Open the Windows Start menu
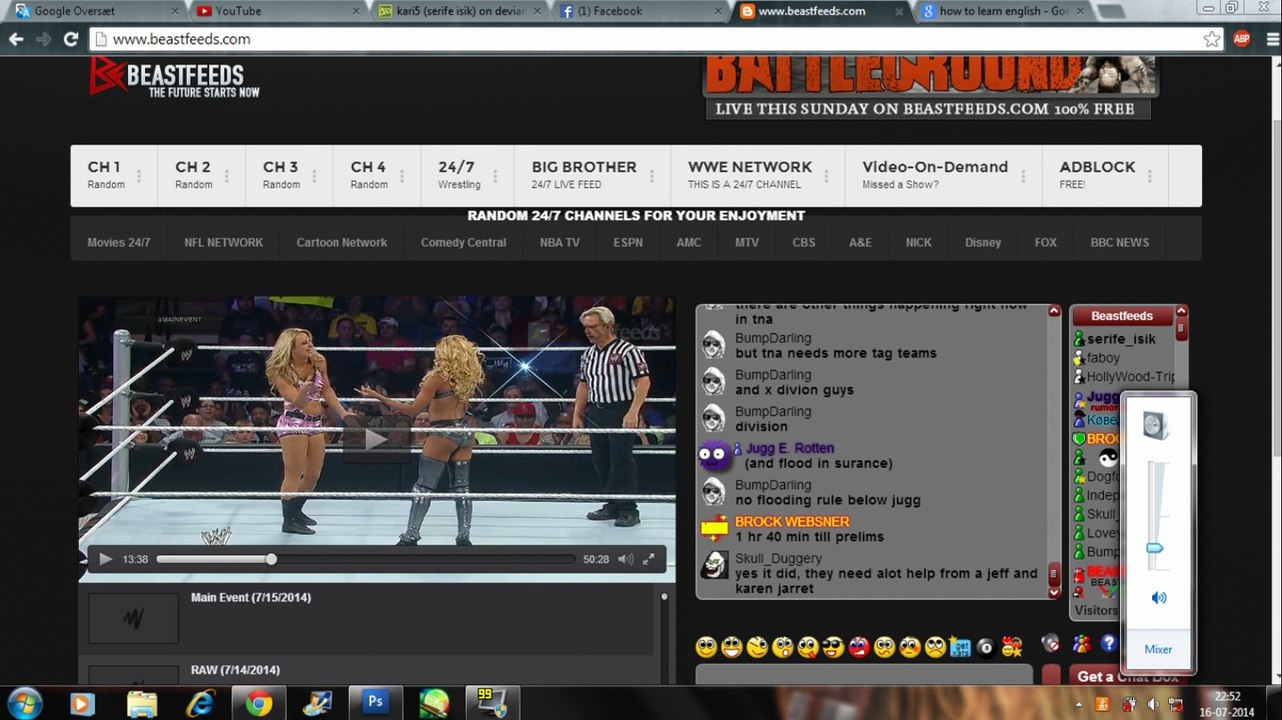1282x720 pixels. point(24,703)
